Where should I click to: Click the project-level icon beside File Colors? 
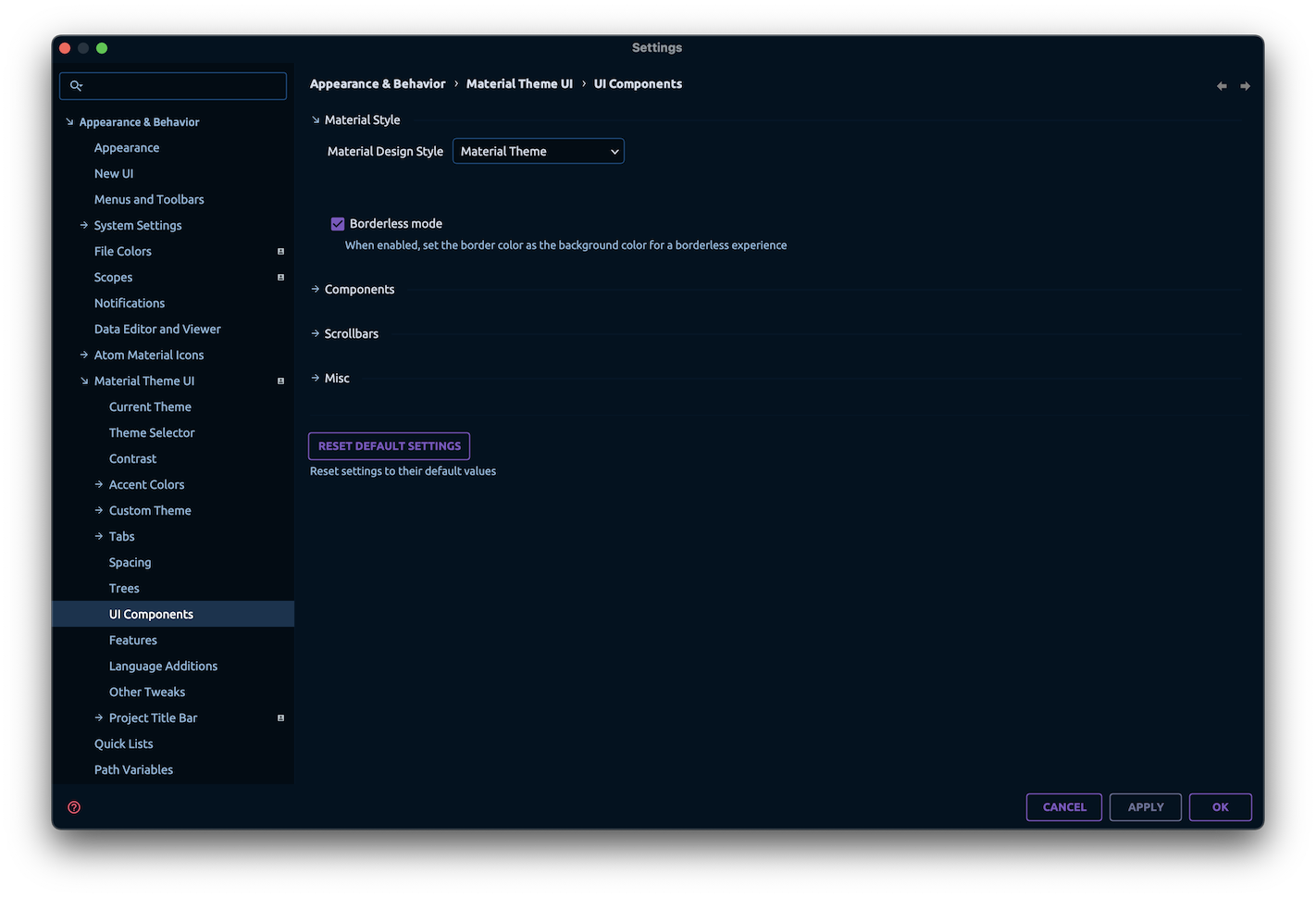point(280,250)
